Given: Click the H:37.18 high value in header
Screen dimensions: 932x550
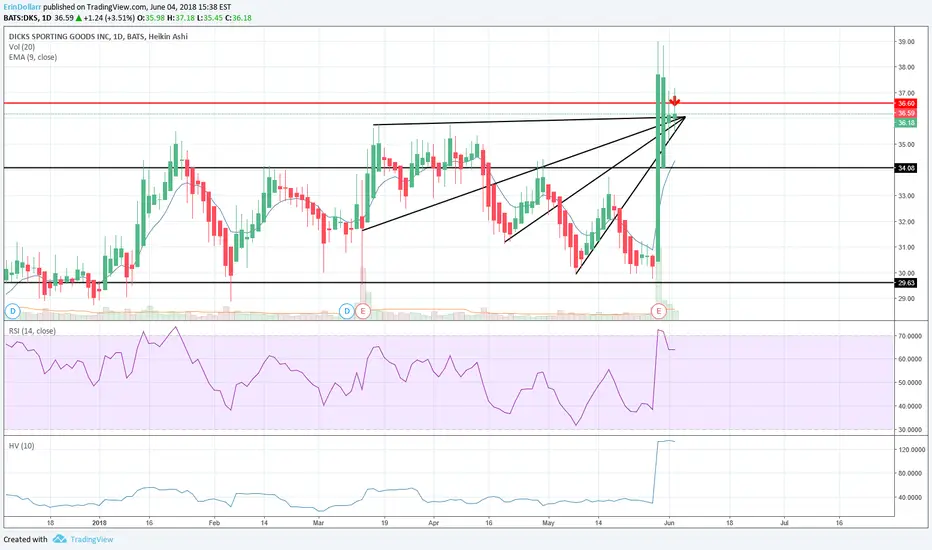Looking at the screenshot, I should pos(180,18).
